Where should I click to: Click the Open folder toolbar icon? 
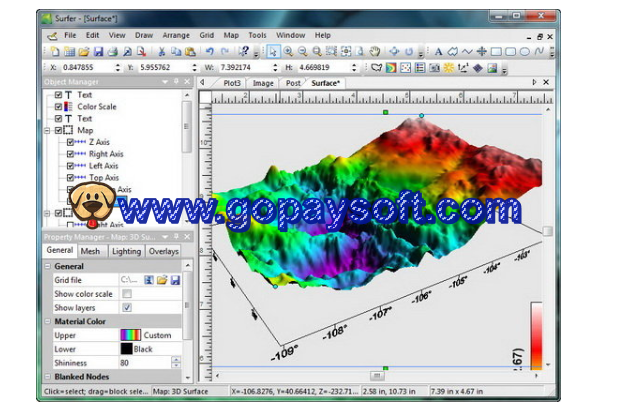point(84,52)
